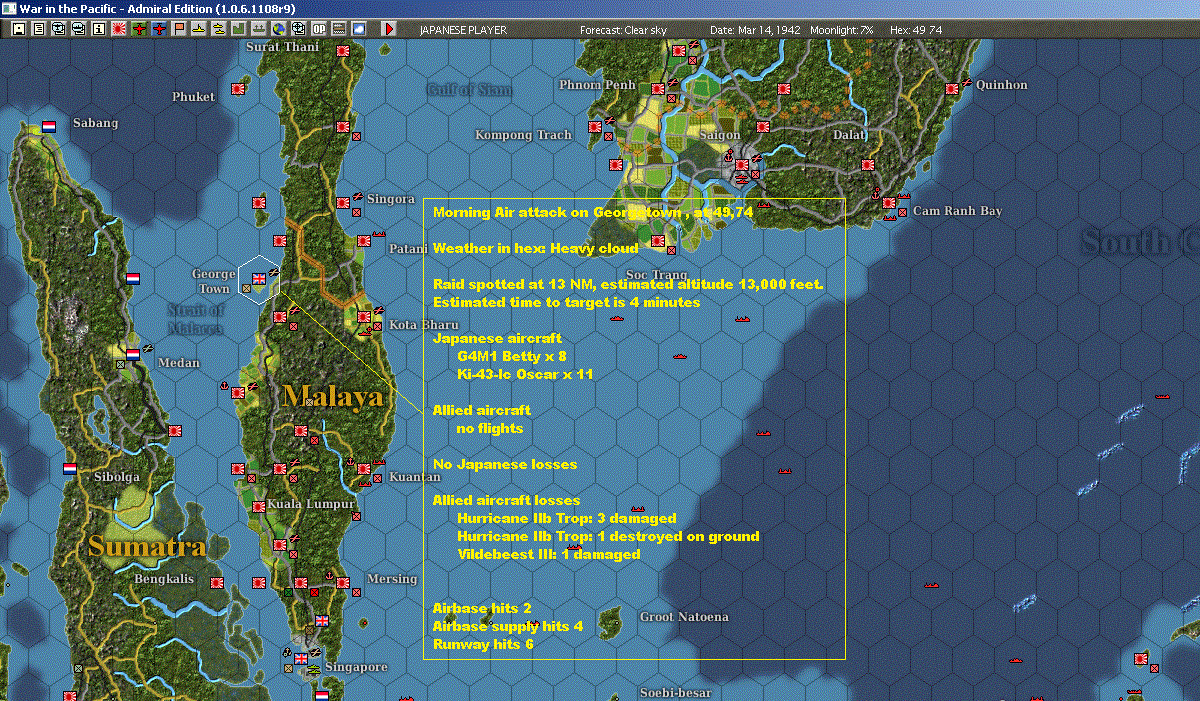
Task: Click 'Runway hits 6' report line
Action: coord(483,644)
